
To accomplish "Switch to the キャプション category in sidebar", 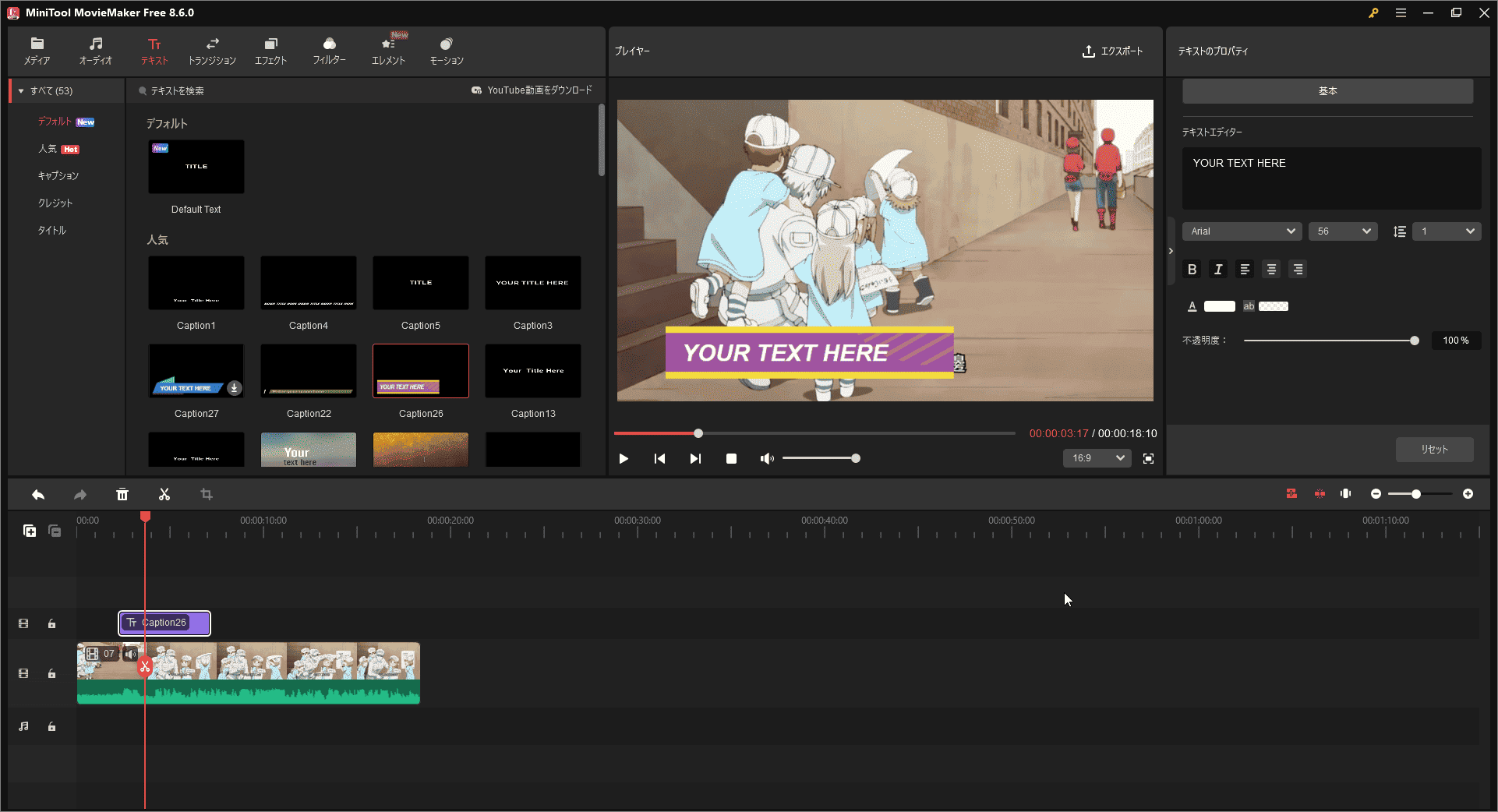I will pos(58,175).
